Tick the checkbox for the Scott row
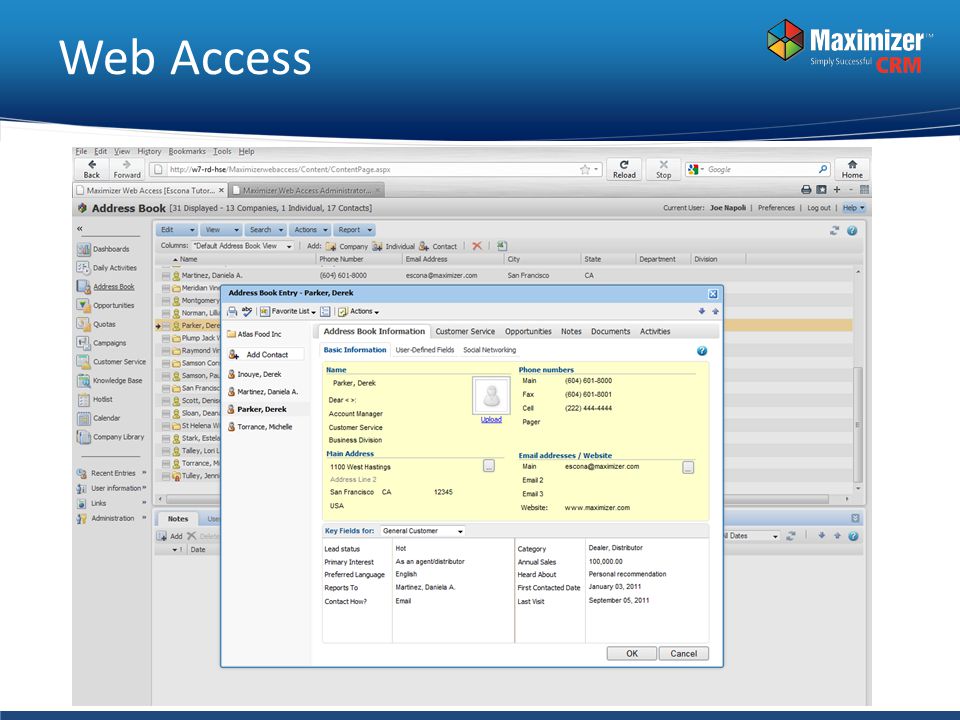 [x=166, y=400]
